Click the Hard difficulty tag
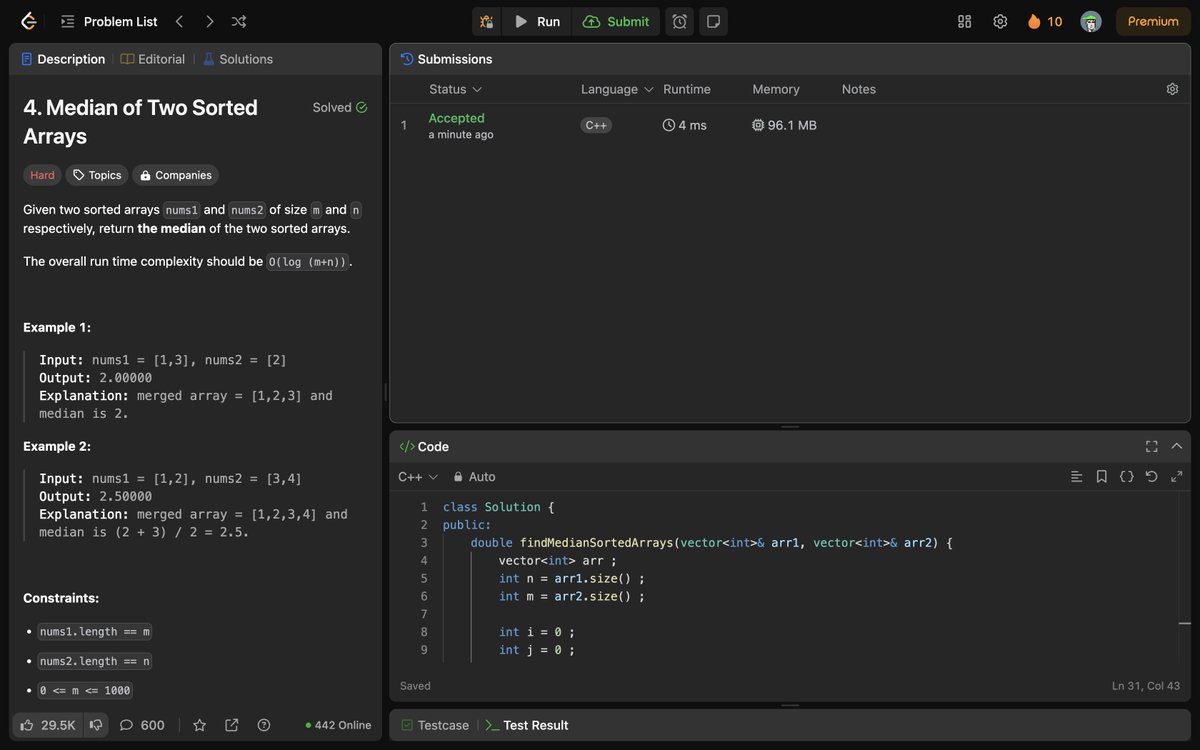Viewport: 1200px width, 750px height. coord(42,175)
